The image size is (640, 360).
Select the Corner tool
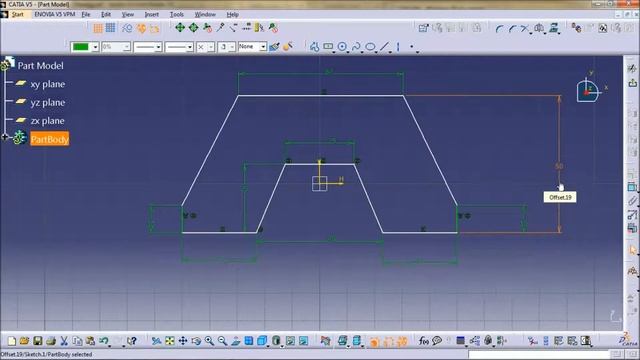point(499,29)
